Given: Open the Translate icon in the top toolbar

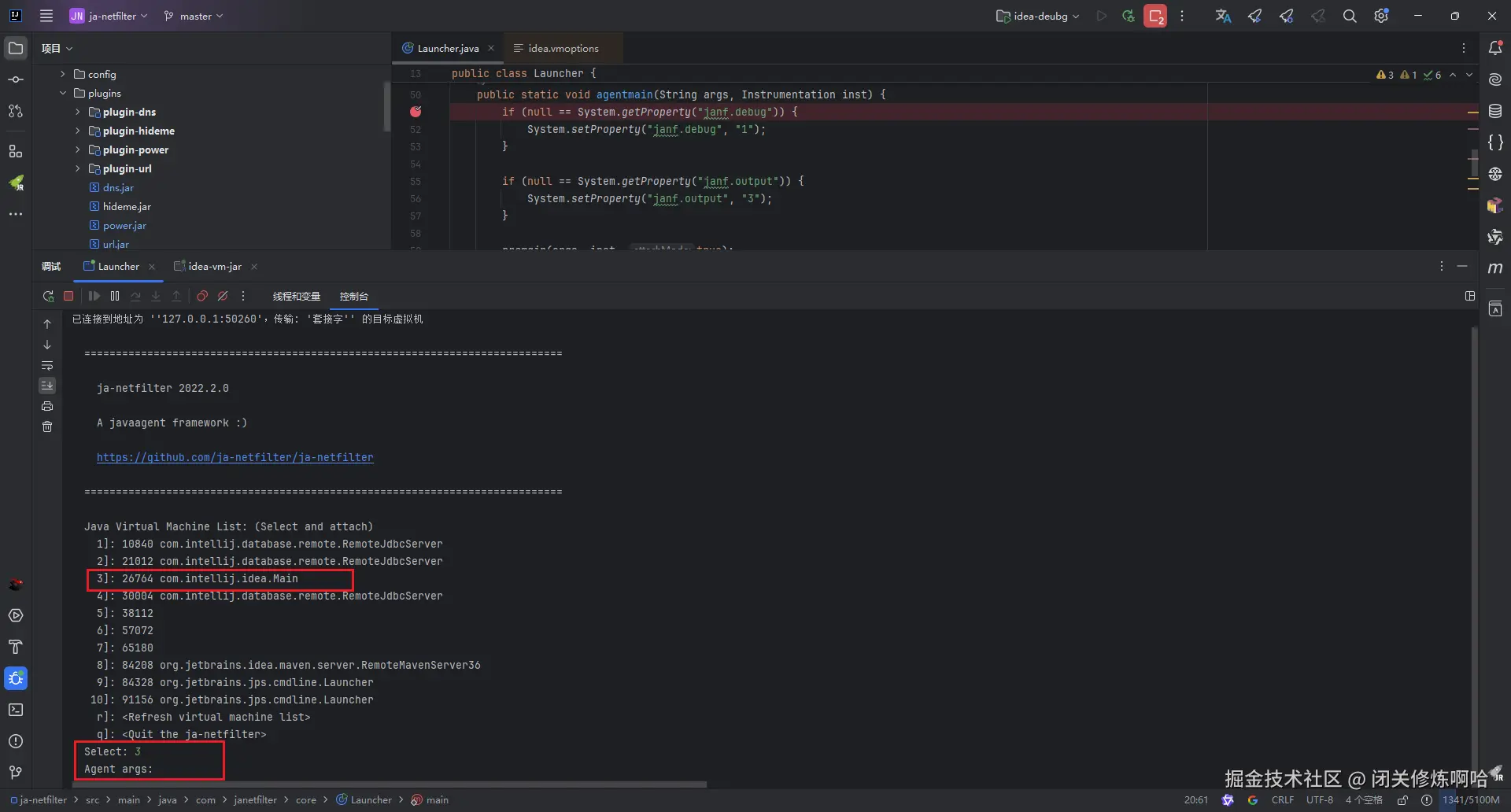Looking at the screenshot, I should point(1223,16).
